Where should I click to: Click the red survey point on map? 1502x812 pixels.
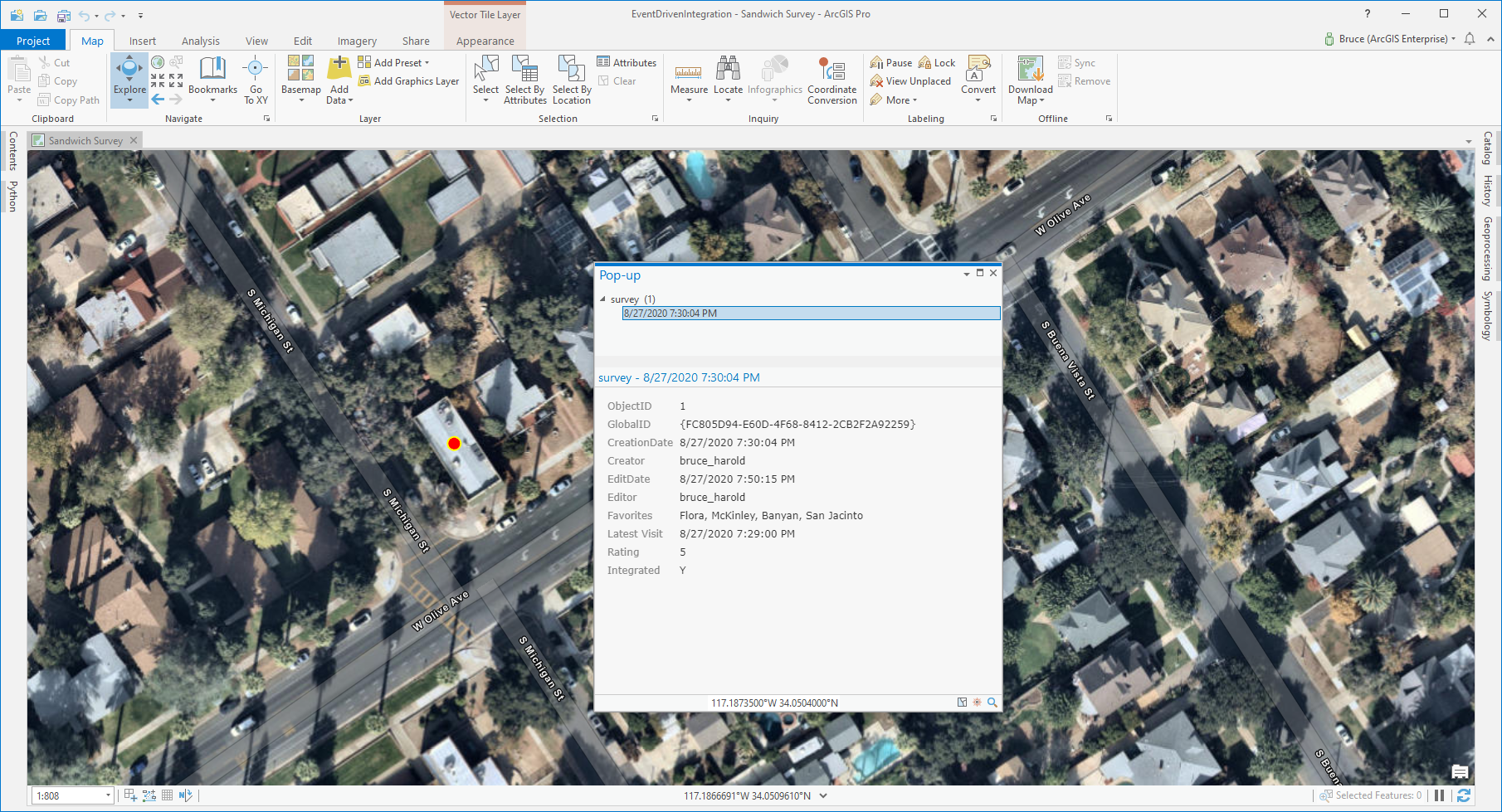(x=454, y=444)
